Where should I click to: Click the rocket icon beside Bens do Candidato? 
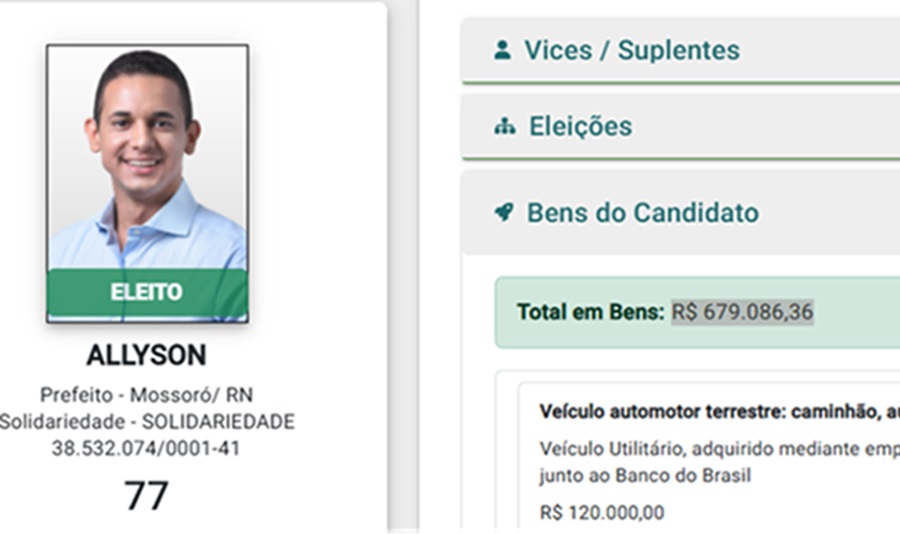[x=504, y=212]
